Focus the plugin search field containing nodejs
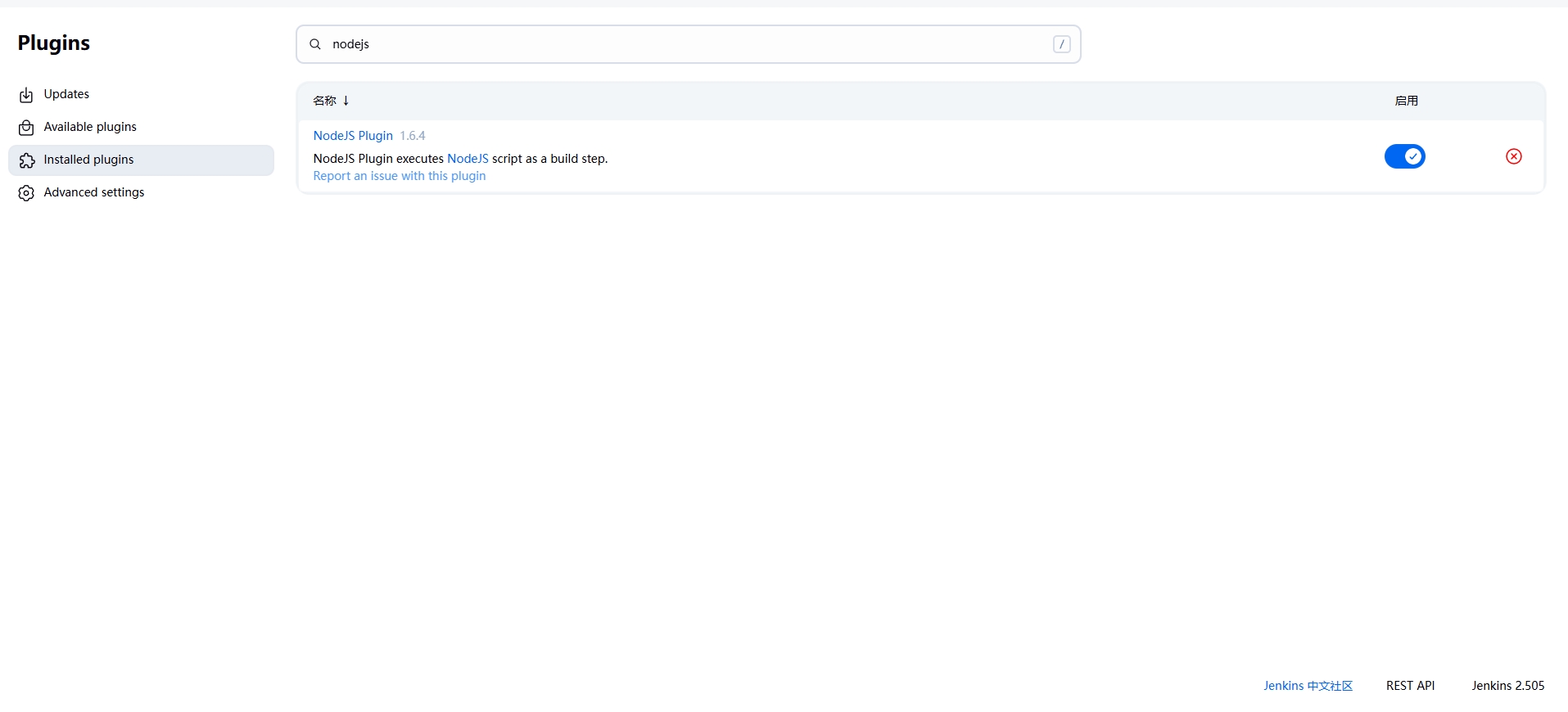Viewport: 1568px width, 712px height. coord(688,44)
